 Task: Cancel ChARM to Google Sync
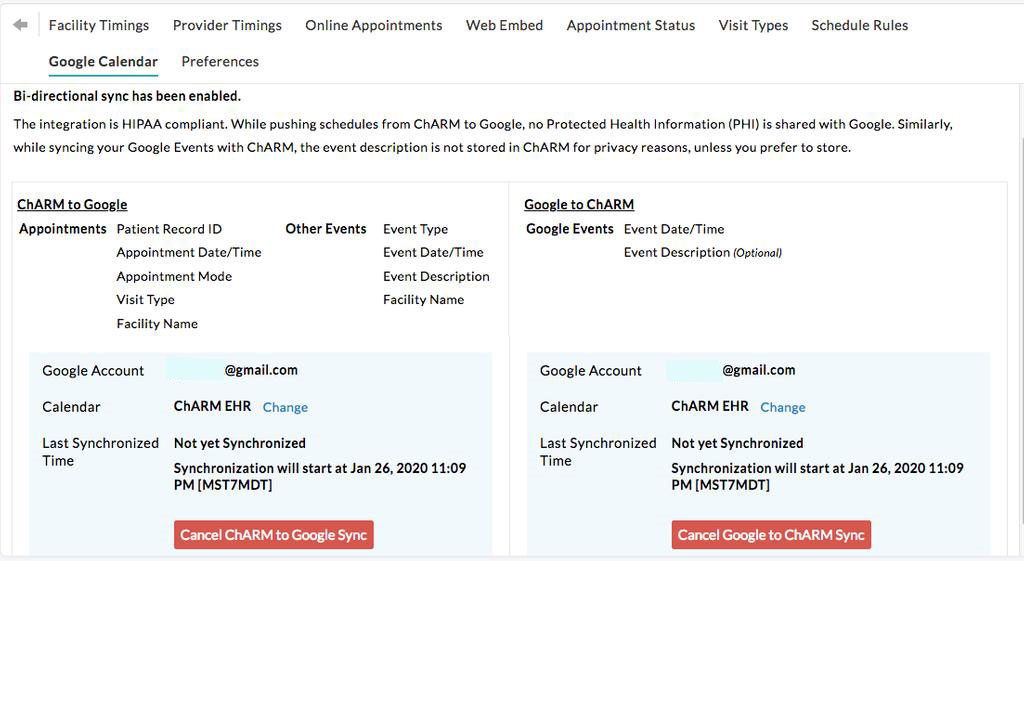click(273, 534)
